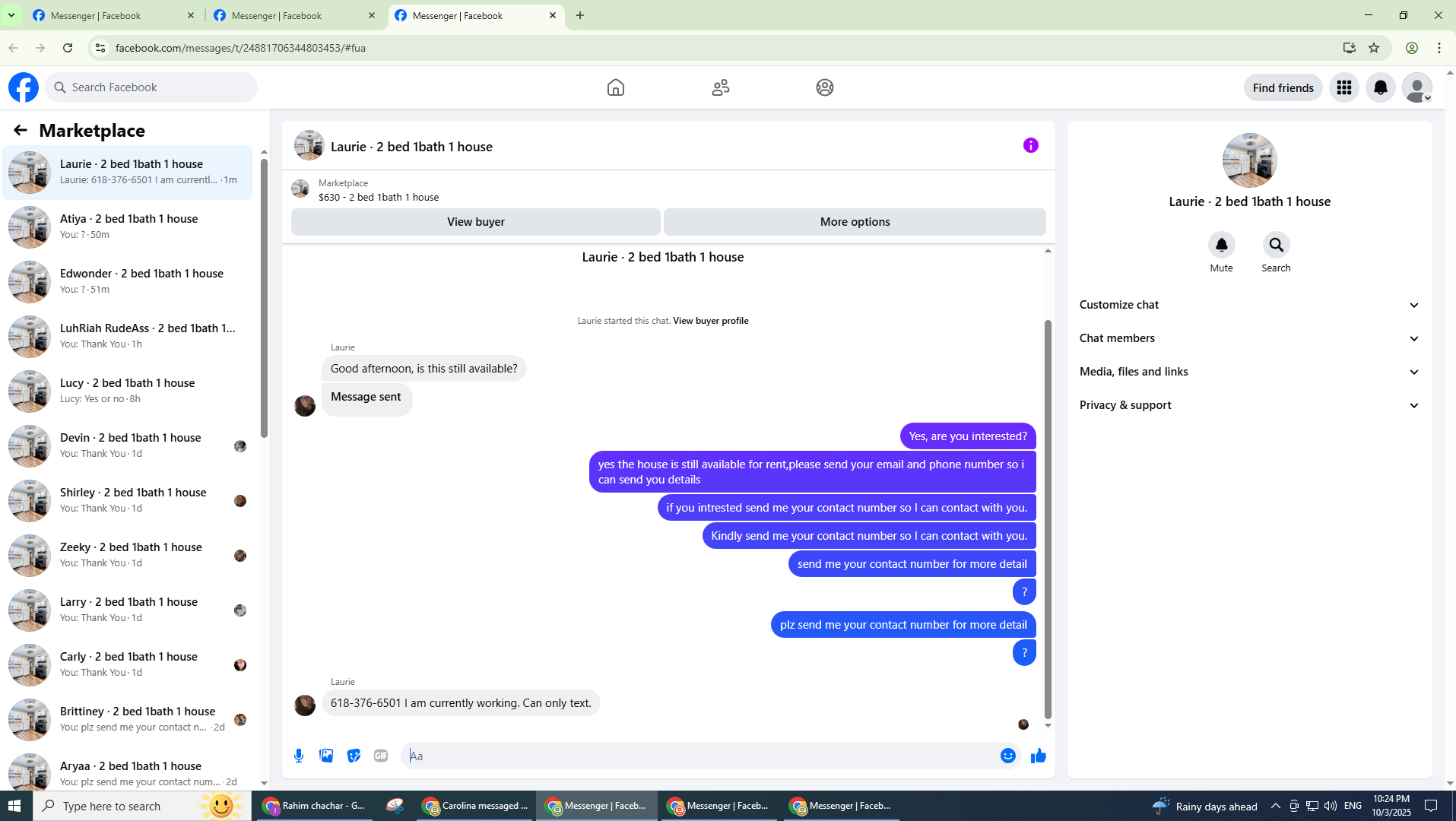Click the Windows taskbar search box

tap(142, 806)
